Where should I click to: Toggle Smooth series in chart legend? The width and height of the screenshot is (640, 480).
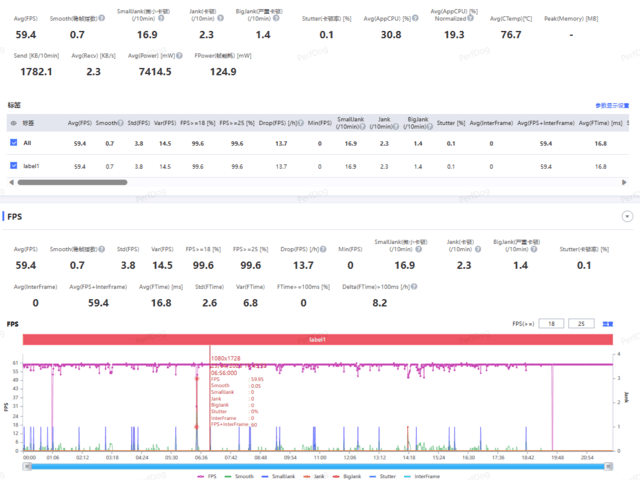239,474
